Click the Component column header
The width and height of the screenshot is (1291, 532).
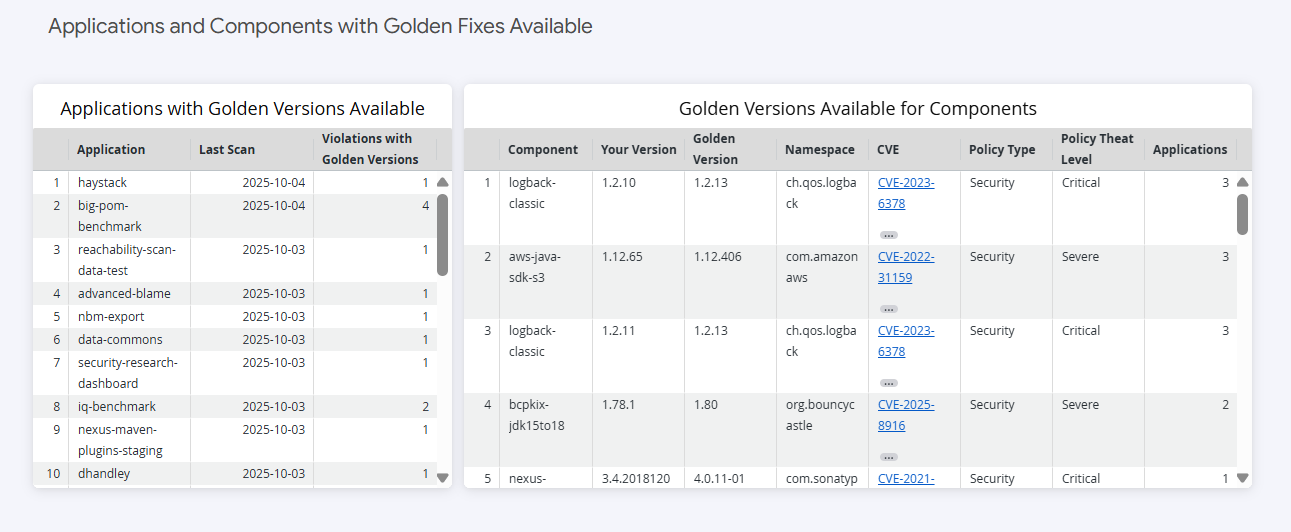coord(542,150)
